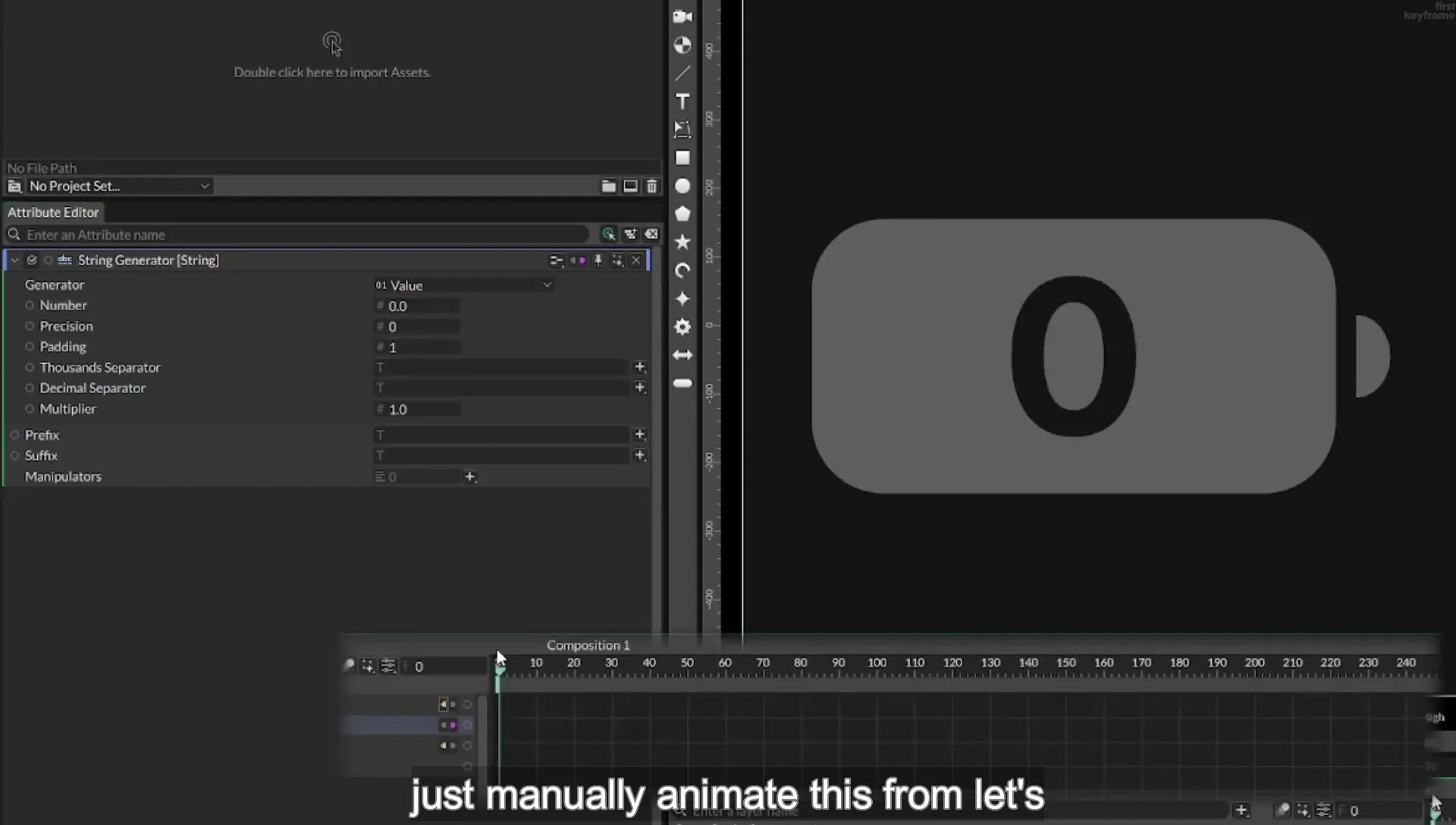
Task: Select the Cog shape tool
Action: (x=682, y=327)
